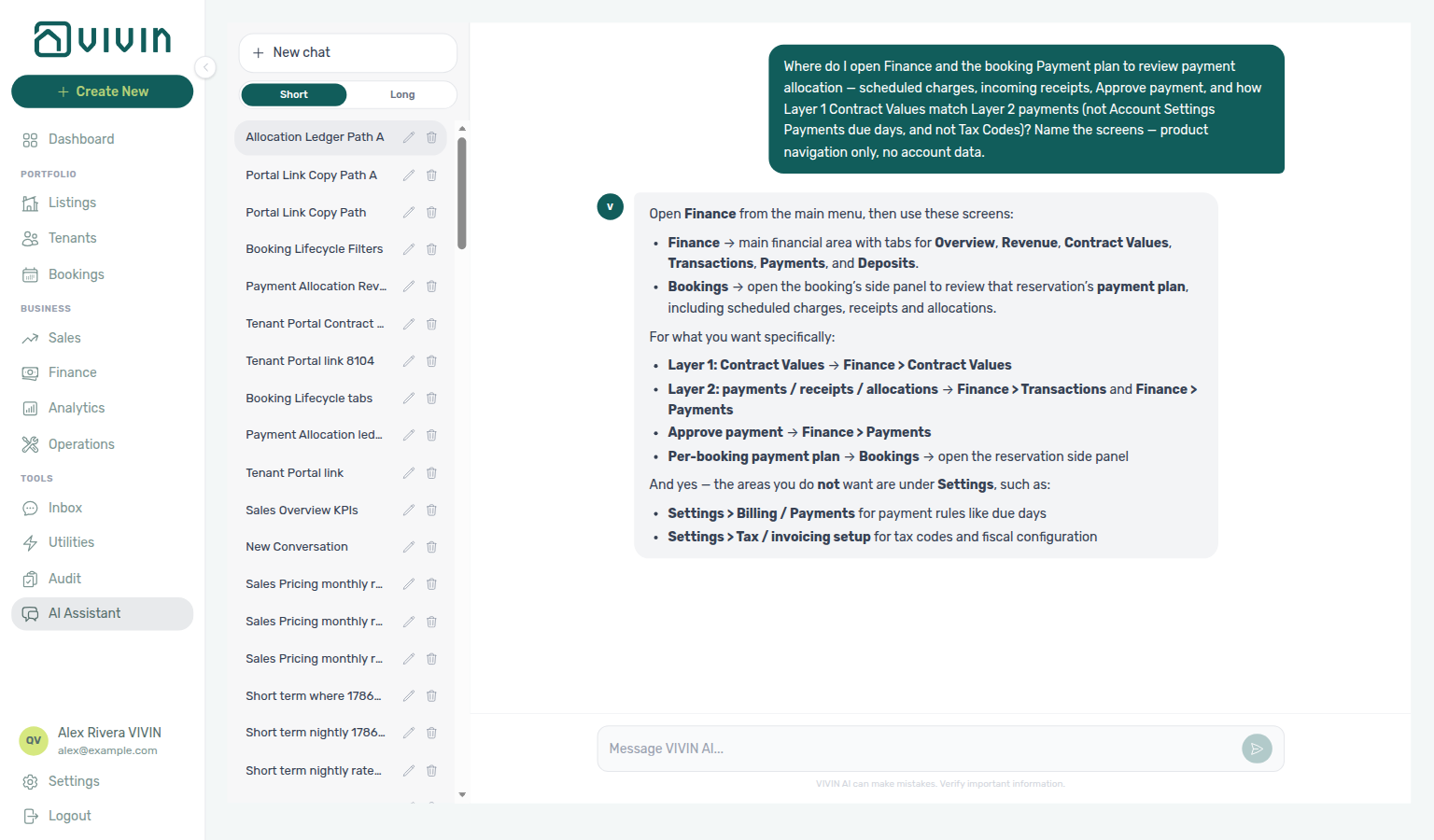Screen dimensions: 1434x840
Task: Click the chat list scrollbar thumb
Action: pyautogui.click(x=462, y=194)
